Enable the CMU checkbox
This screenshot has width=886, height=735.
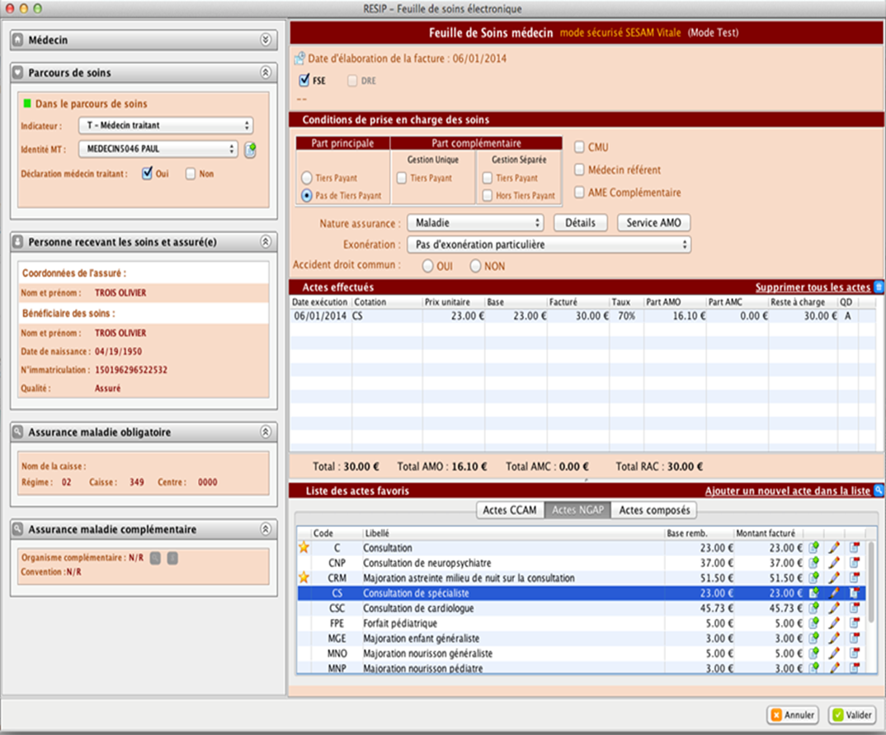click(581, 147)
